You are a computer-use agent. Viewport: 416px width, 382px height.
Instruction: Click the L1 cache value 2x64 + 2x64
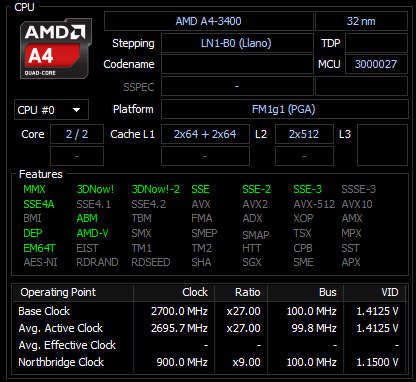click(205, 134)
